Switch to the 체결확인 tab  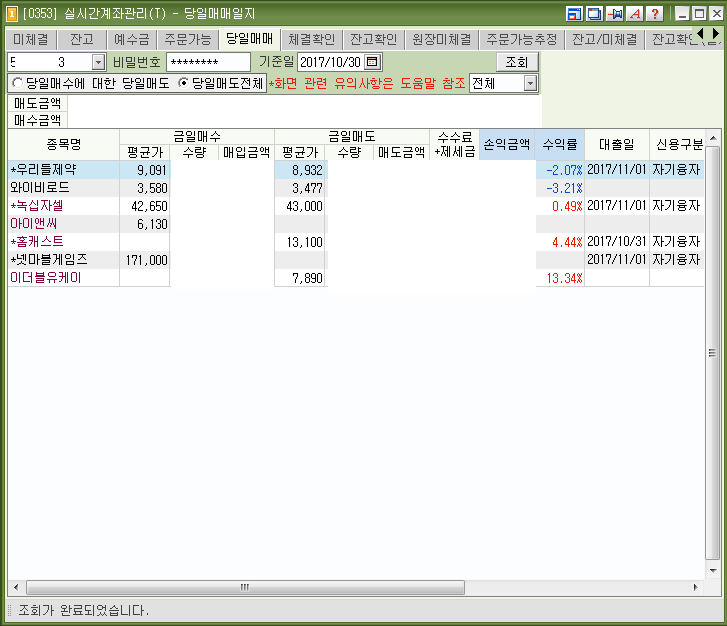pos(312,39)
